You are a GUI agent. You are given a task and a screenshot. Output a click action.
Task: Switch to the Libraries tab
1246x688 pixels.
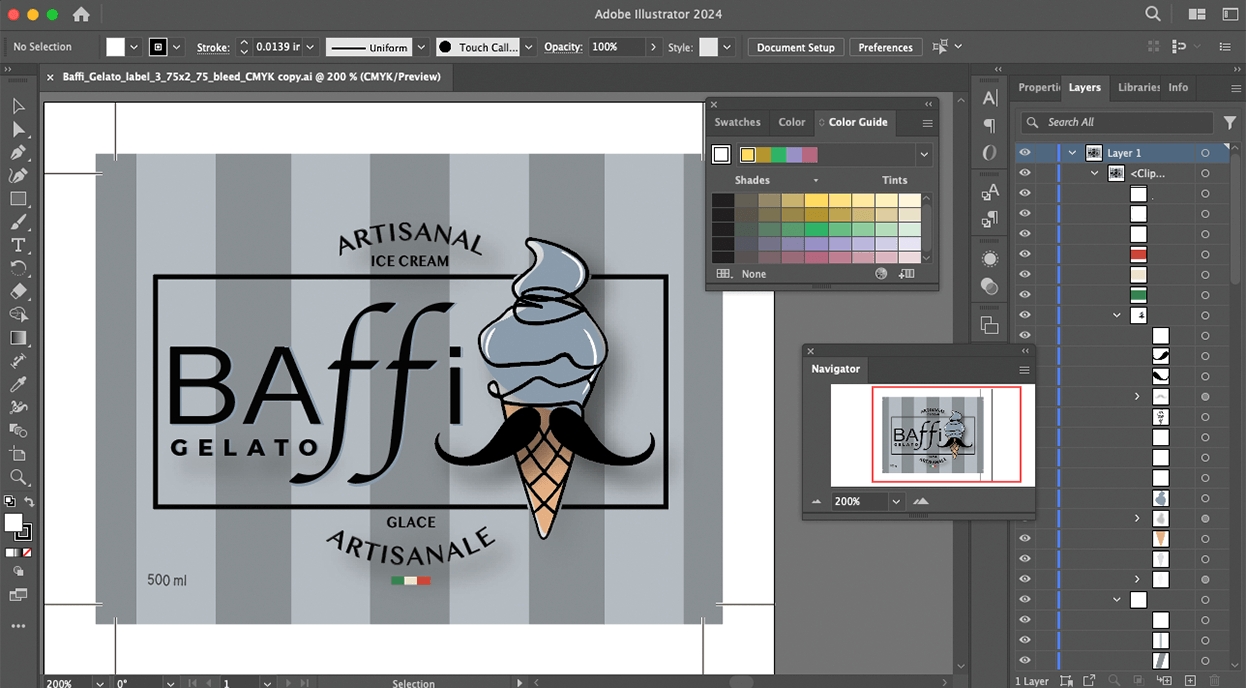pyautogui.click(x=1139, y=88)
